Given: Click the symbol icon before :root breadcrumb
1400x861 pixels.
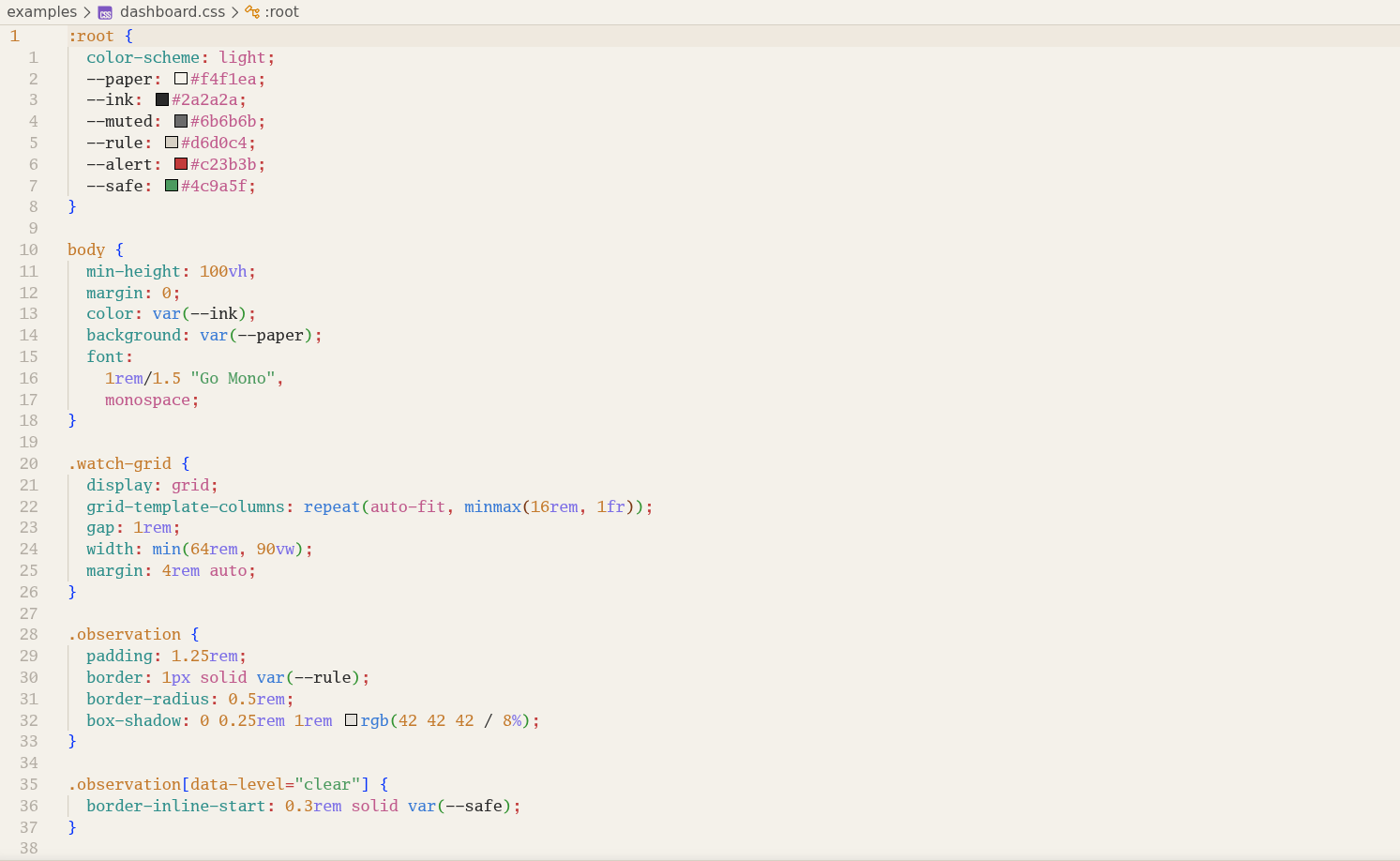Looking at the screenshot, I should click(x=252, y=12).
